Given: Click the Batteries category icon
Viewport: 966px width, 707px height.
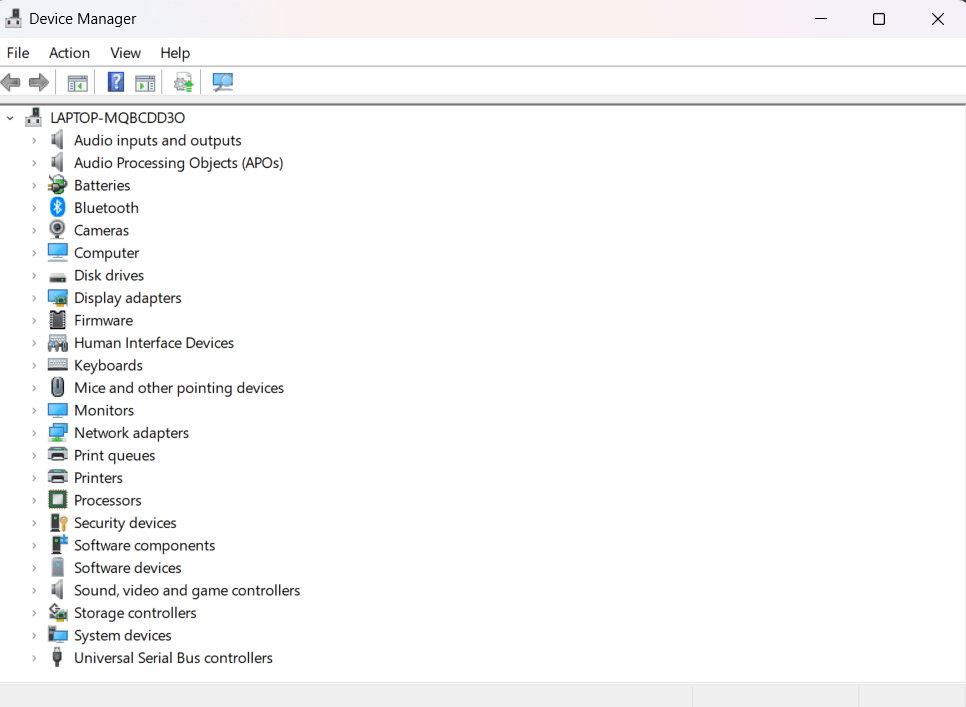Looking at the screenshot, I should (x=58, y=185).
